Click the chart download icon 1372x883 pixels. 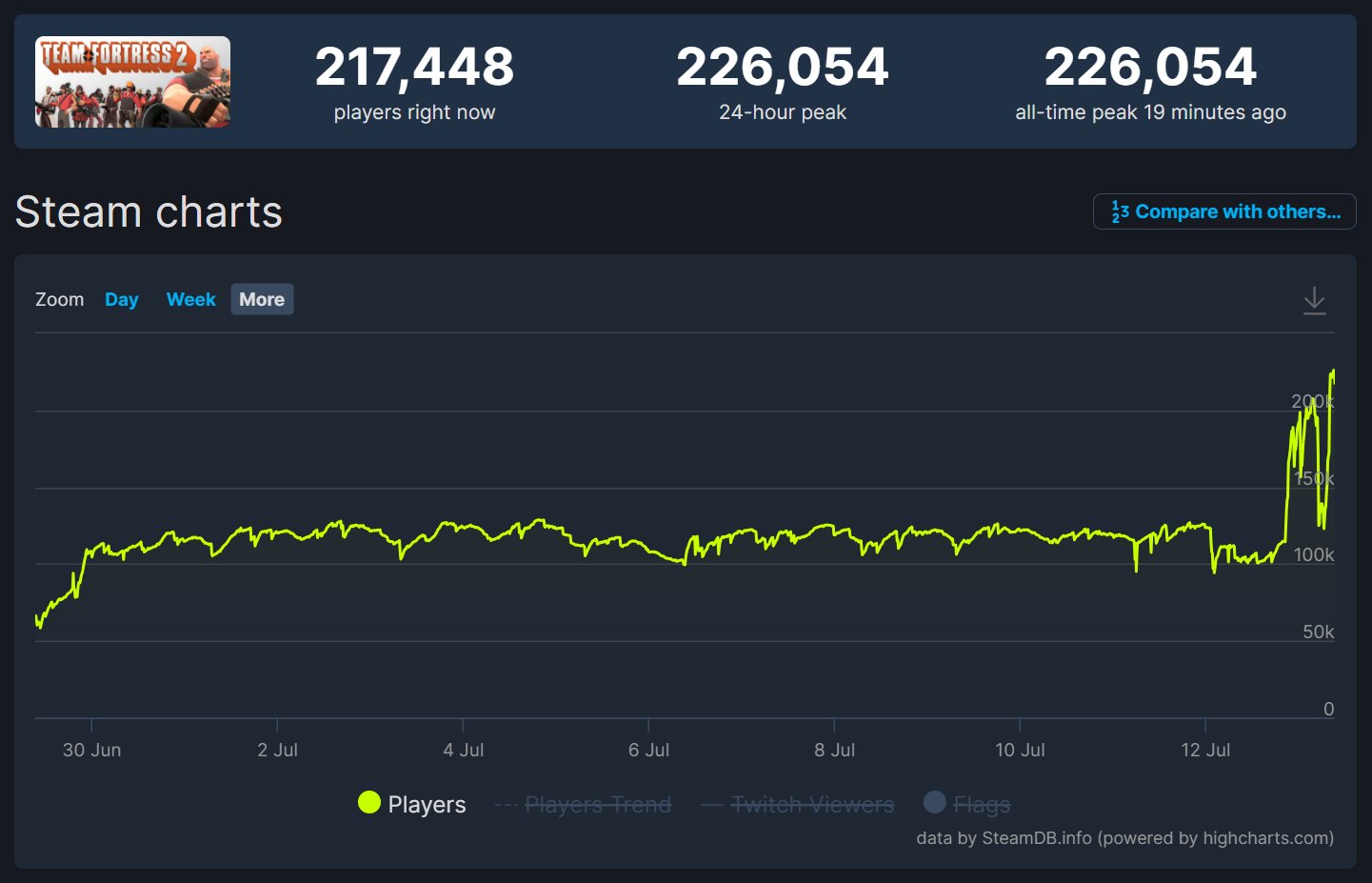coord(1315,300)
